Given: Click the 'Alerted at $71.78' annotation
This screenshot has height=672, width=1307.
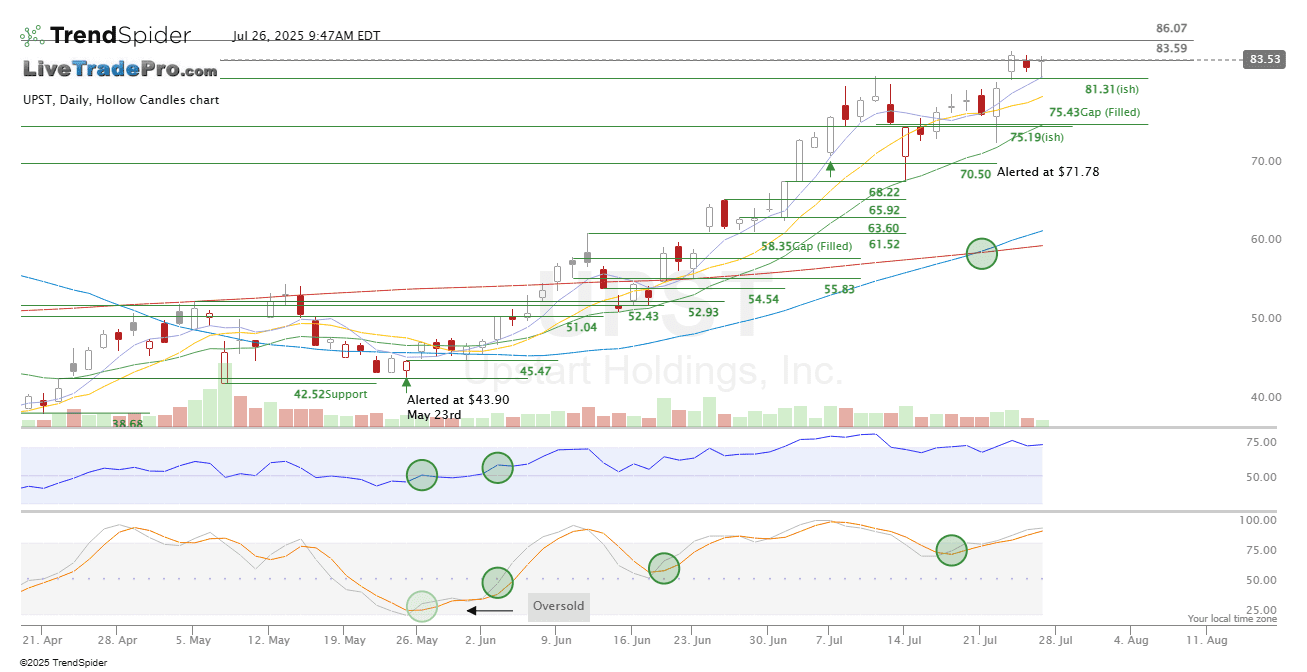Looking at the screenshot, I should click(1048, 172).
